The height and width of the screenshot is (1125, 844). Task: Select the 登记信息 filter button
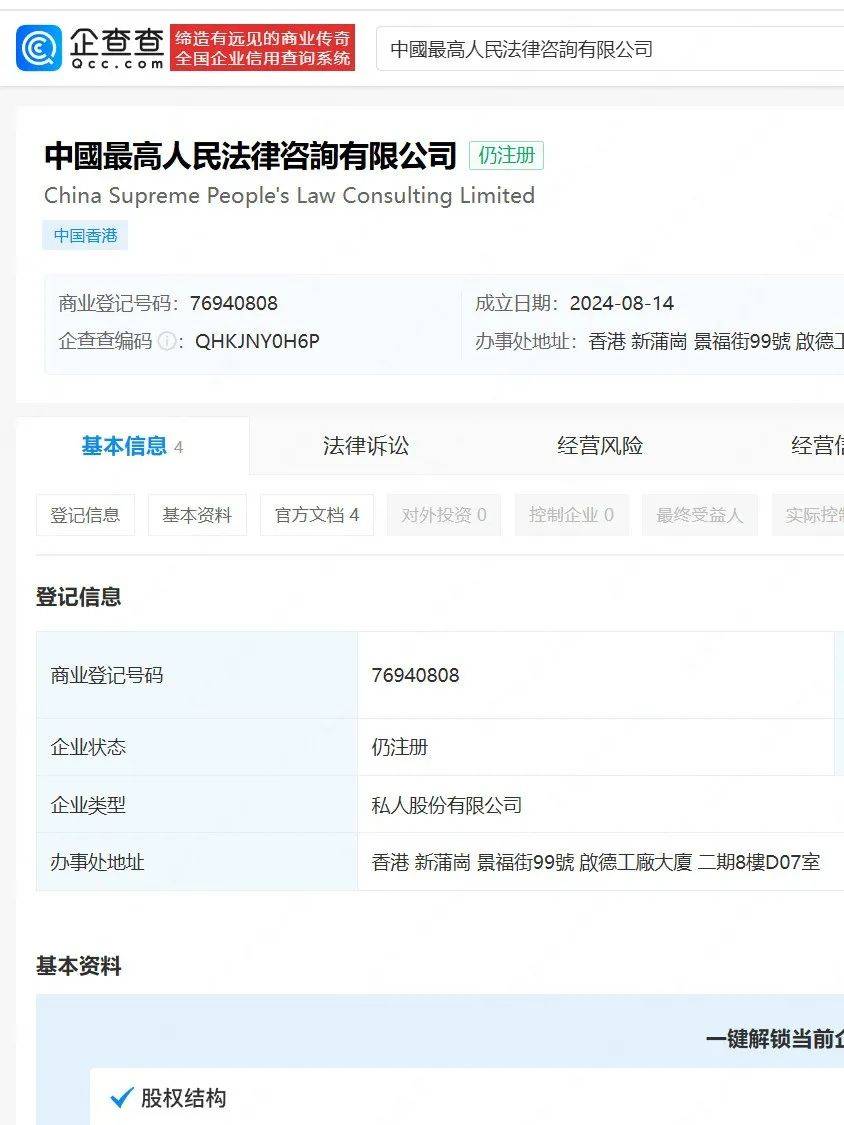pos(85,514)
